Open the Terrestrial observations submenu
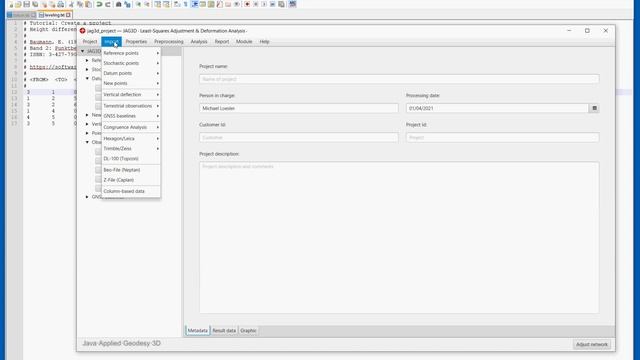 [x=131, y=106]
